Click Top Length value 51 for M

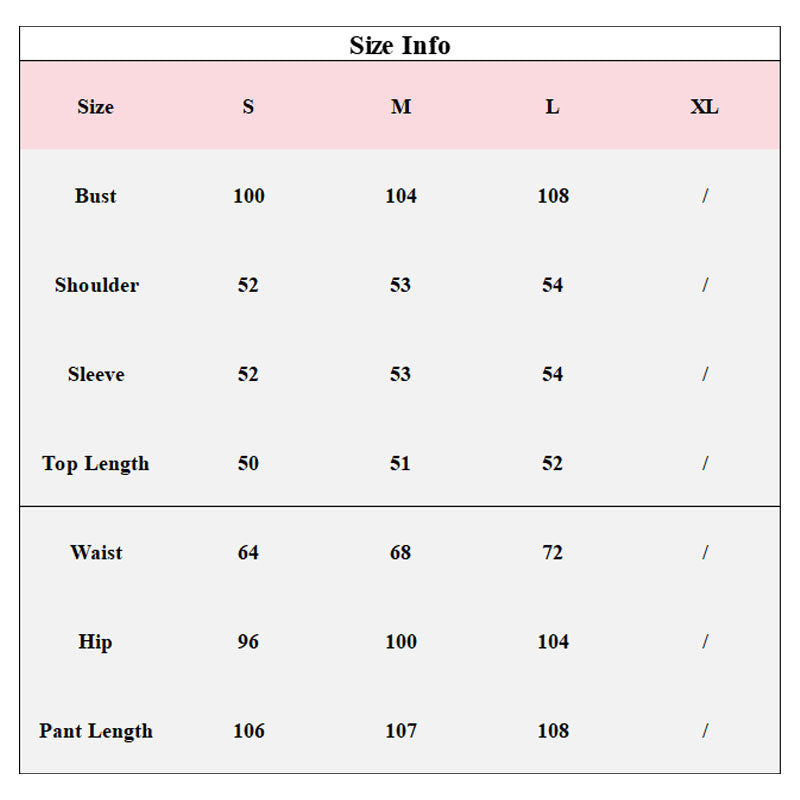(401, 463)
